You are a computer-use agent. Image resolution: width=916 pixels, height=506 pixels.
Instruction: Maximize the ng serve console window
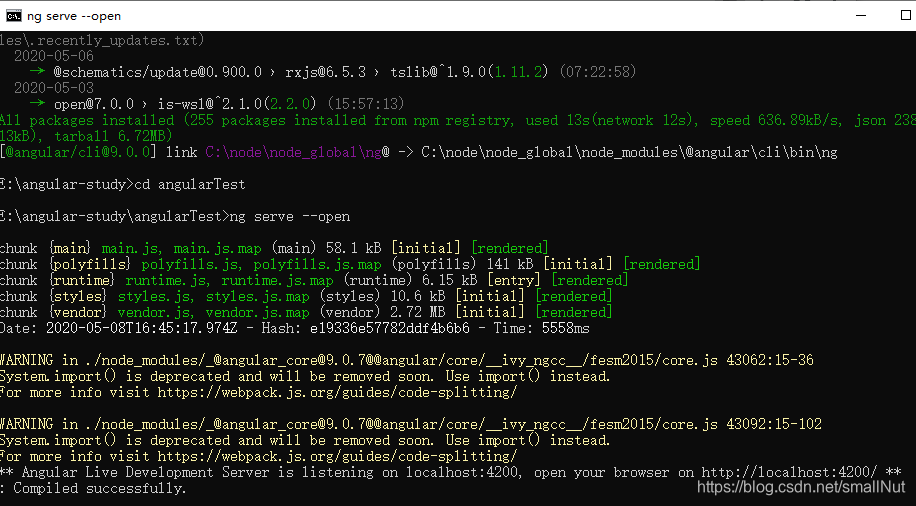tap(905, 15)
